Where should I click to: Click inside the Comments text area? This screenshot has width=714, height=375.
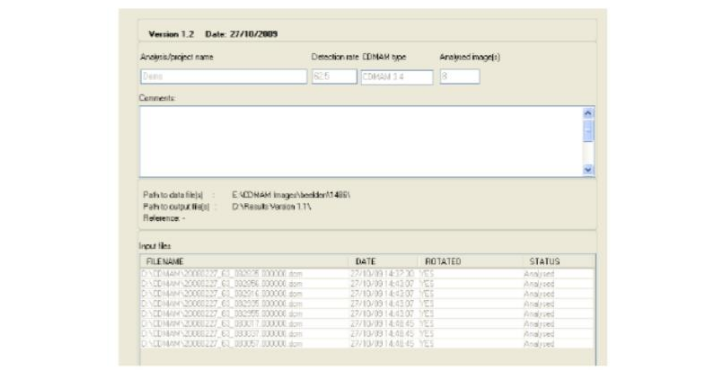360,142
